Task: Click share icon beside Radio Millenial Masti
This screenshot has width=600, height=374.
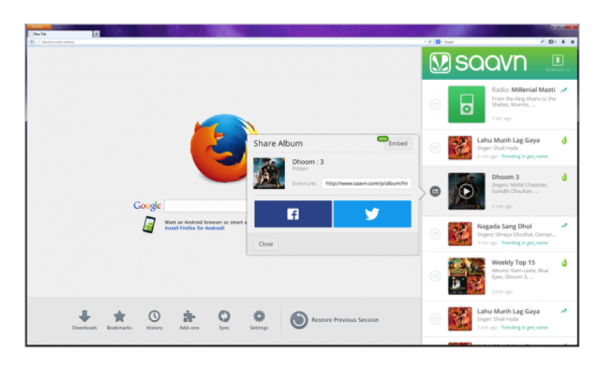Action: coord(435,104)
